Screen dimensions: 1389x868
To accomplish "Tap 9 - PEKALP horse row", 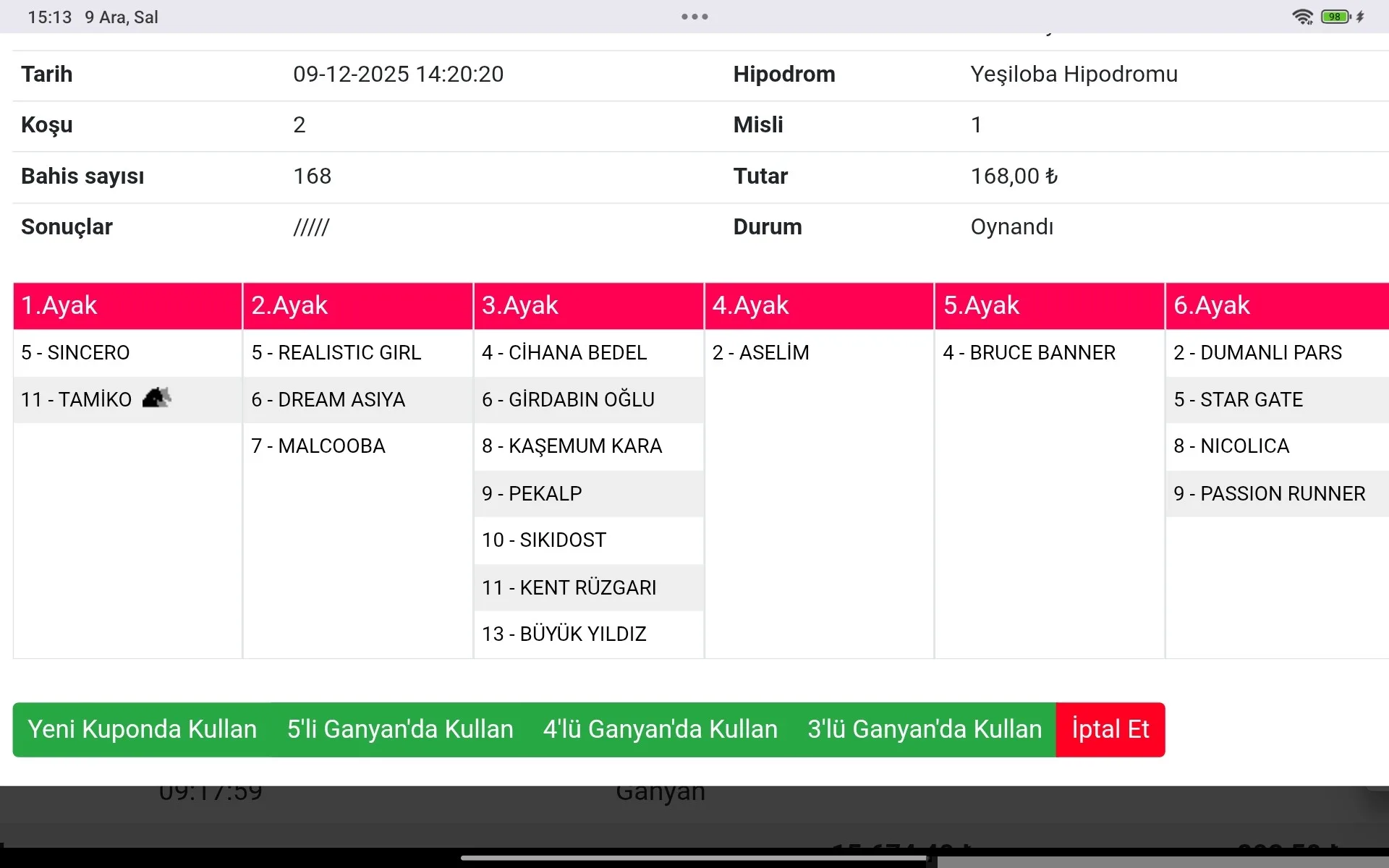I will click(532, 493).
